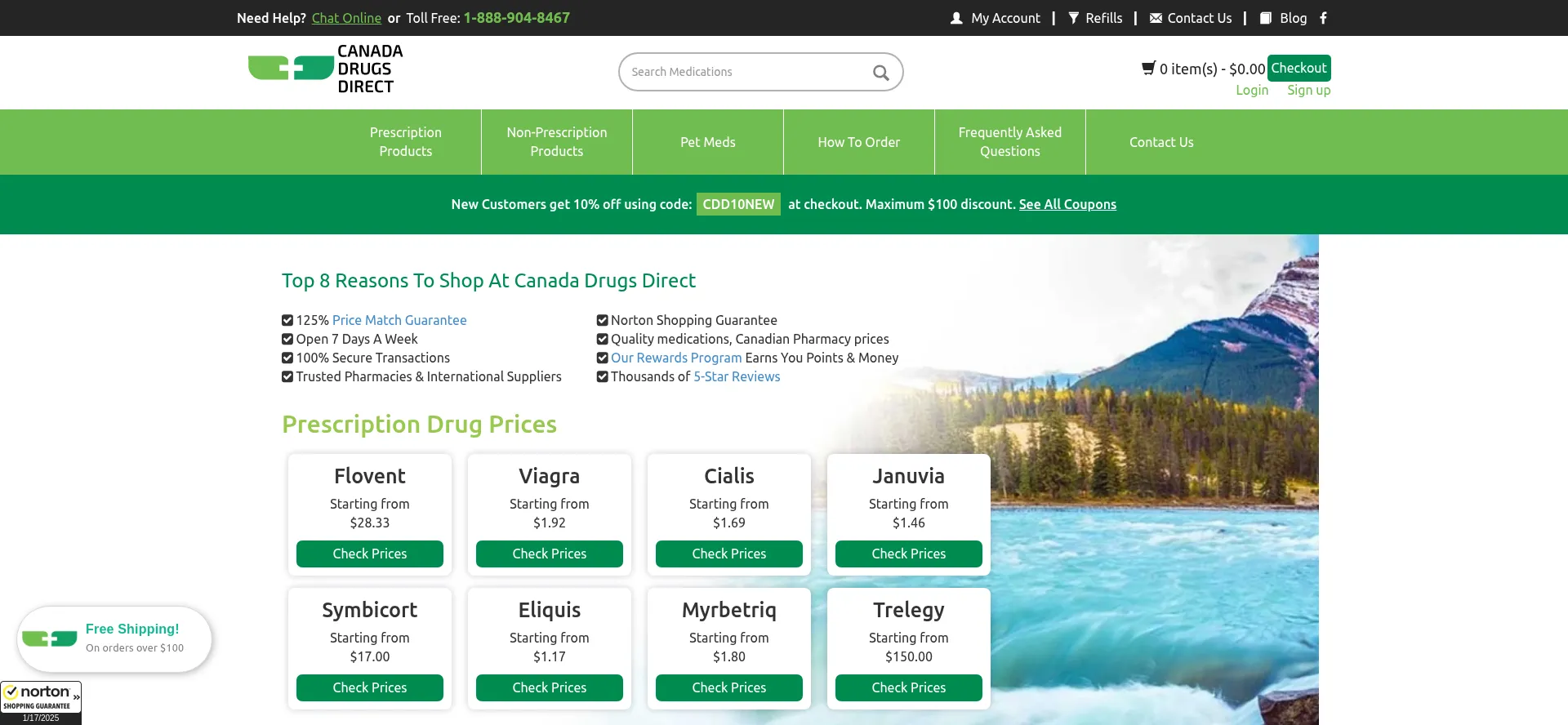Image resolution: width=1568 pixels, height=725 pixels.
Task: Click checkmark beside 125% Price Match Guarantee
Action: pyautogui.click(x=287, y=320)
